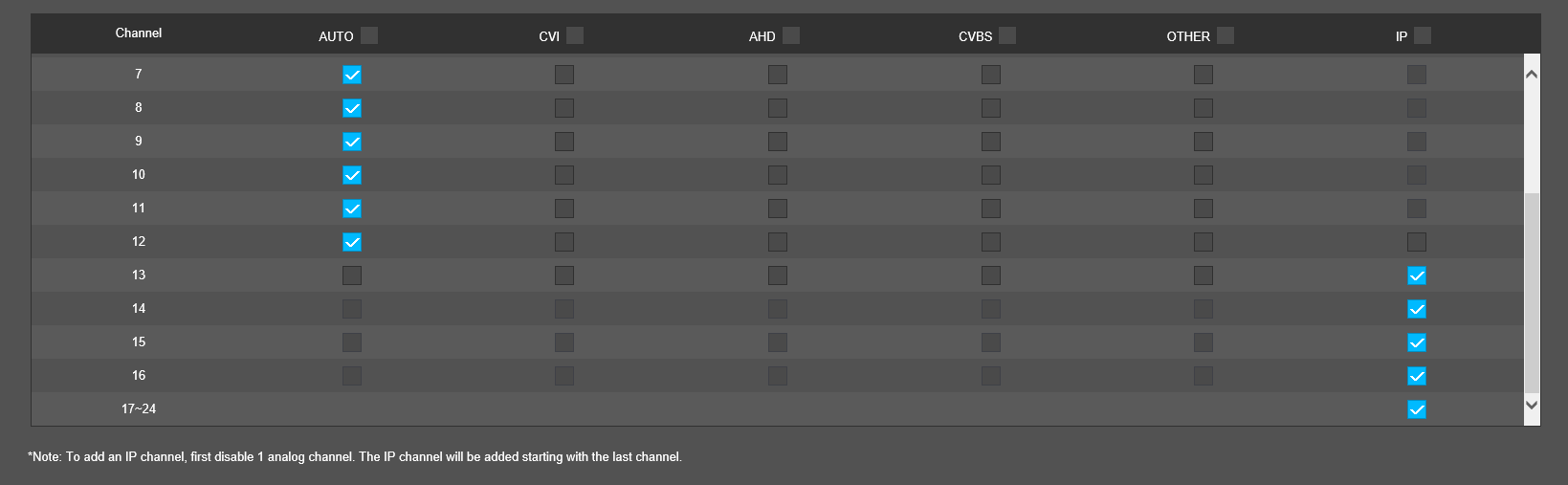
Task: Check the AUTO header select-all checkbox
Action: [369, 35]
